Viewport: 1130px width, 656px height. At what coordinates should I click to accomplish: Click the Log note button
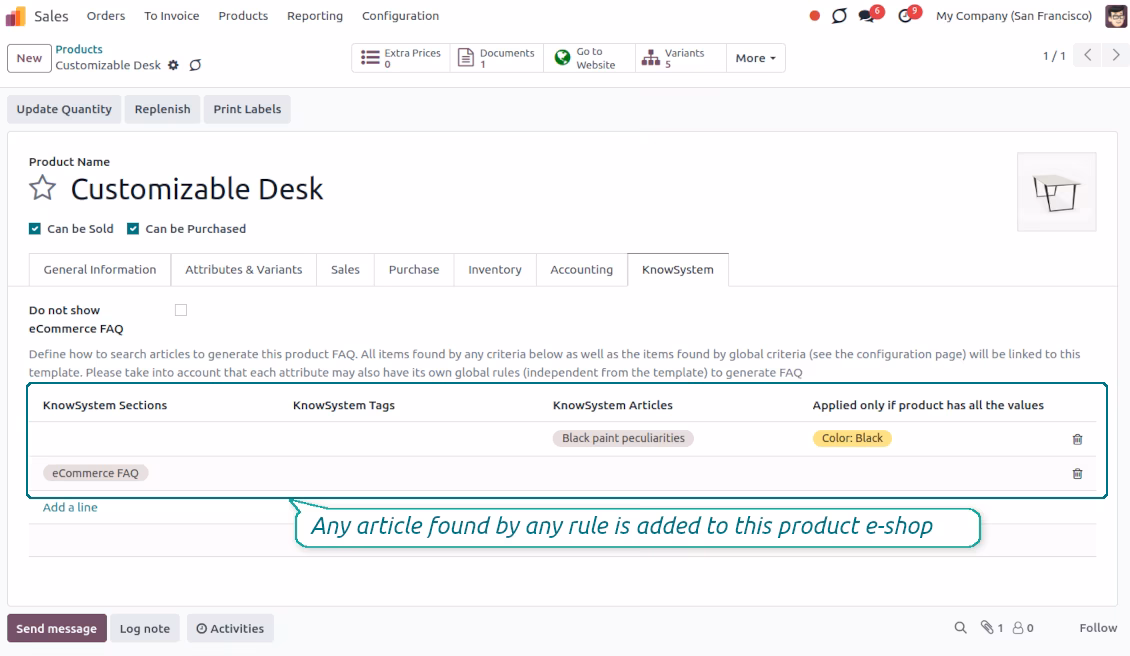(145, 628)
